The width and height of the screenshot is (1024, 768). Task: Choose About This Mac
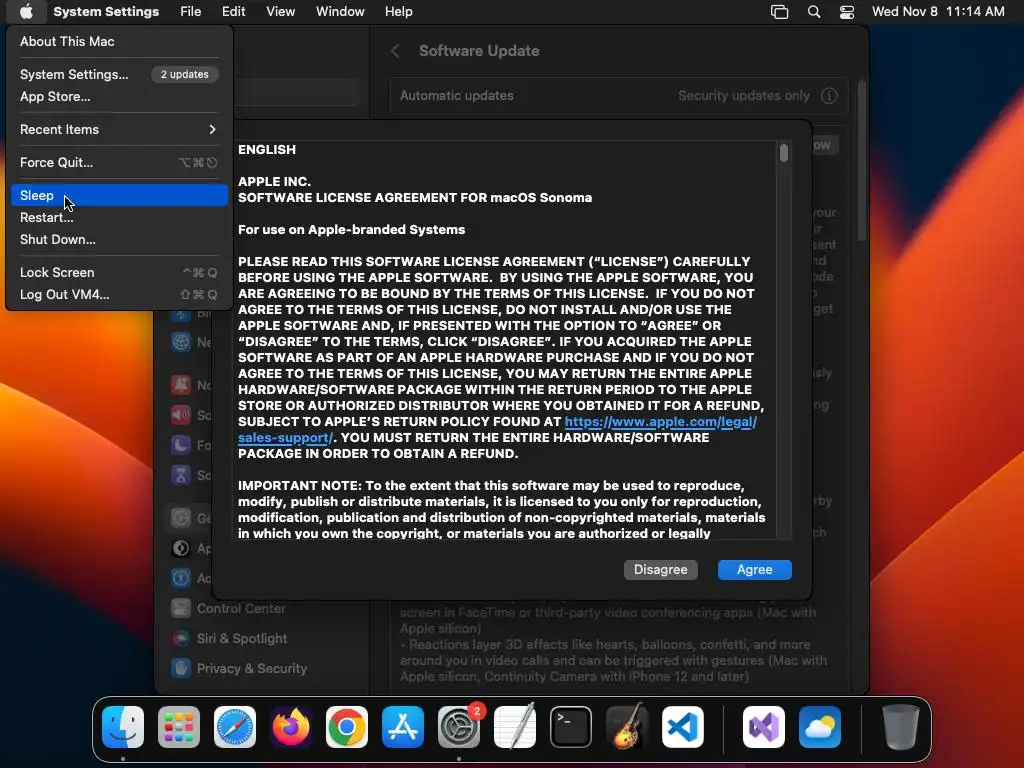click(x=119, y=41)
